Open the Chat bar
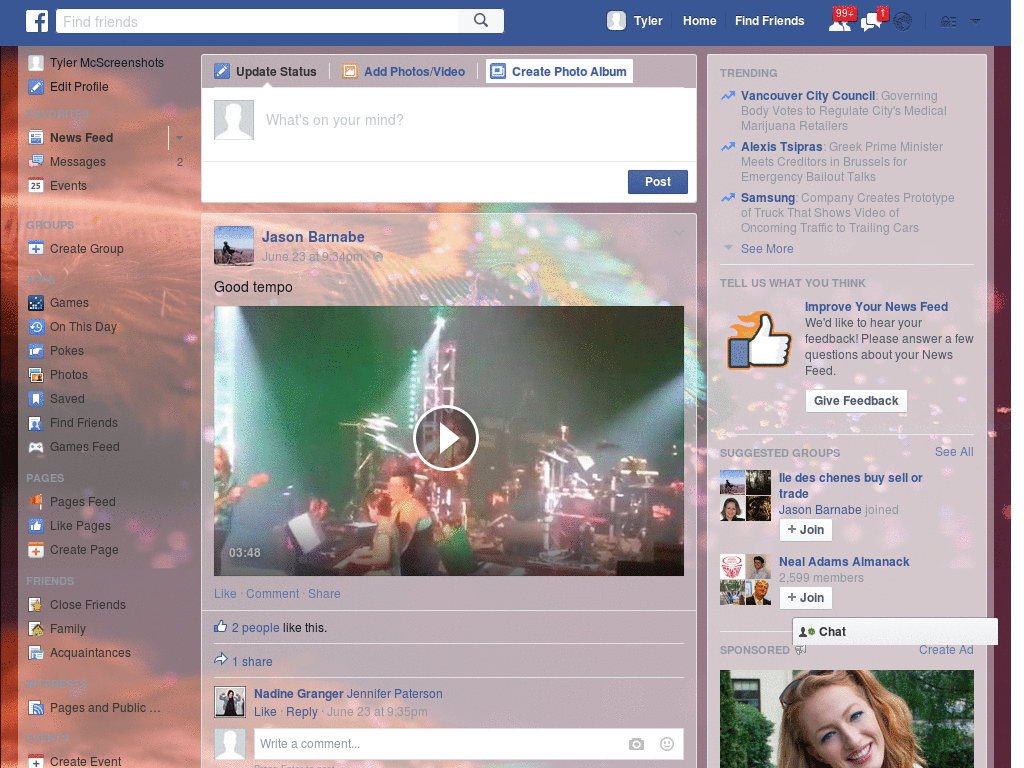 895,632
